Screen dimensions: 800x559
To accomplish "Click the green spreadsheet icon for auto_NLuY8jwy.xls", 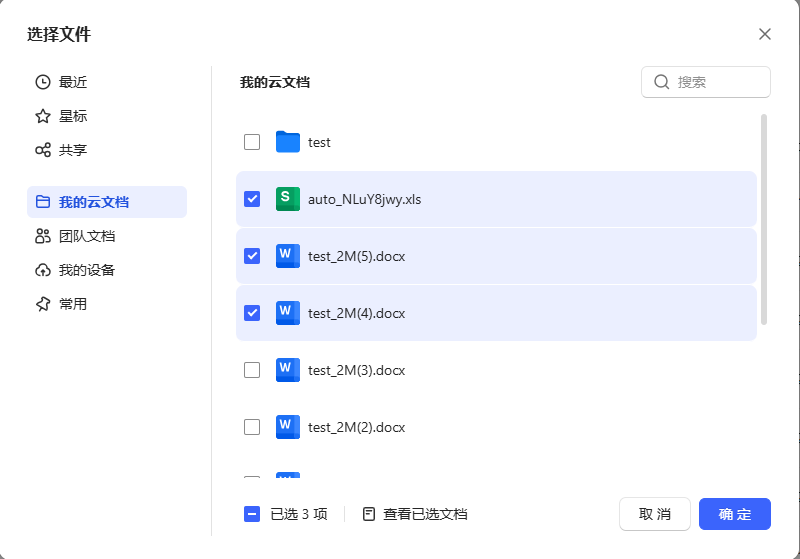I will click(288, 199).
